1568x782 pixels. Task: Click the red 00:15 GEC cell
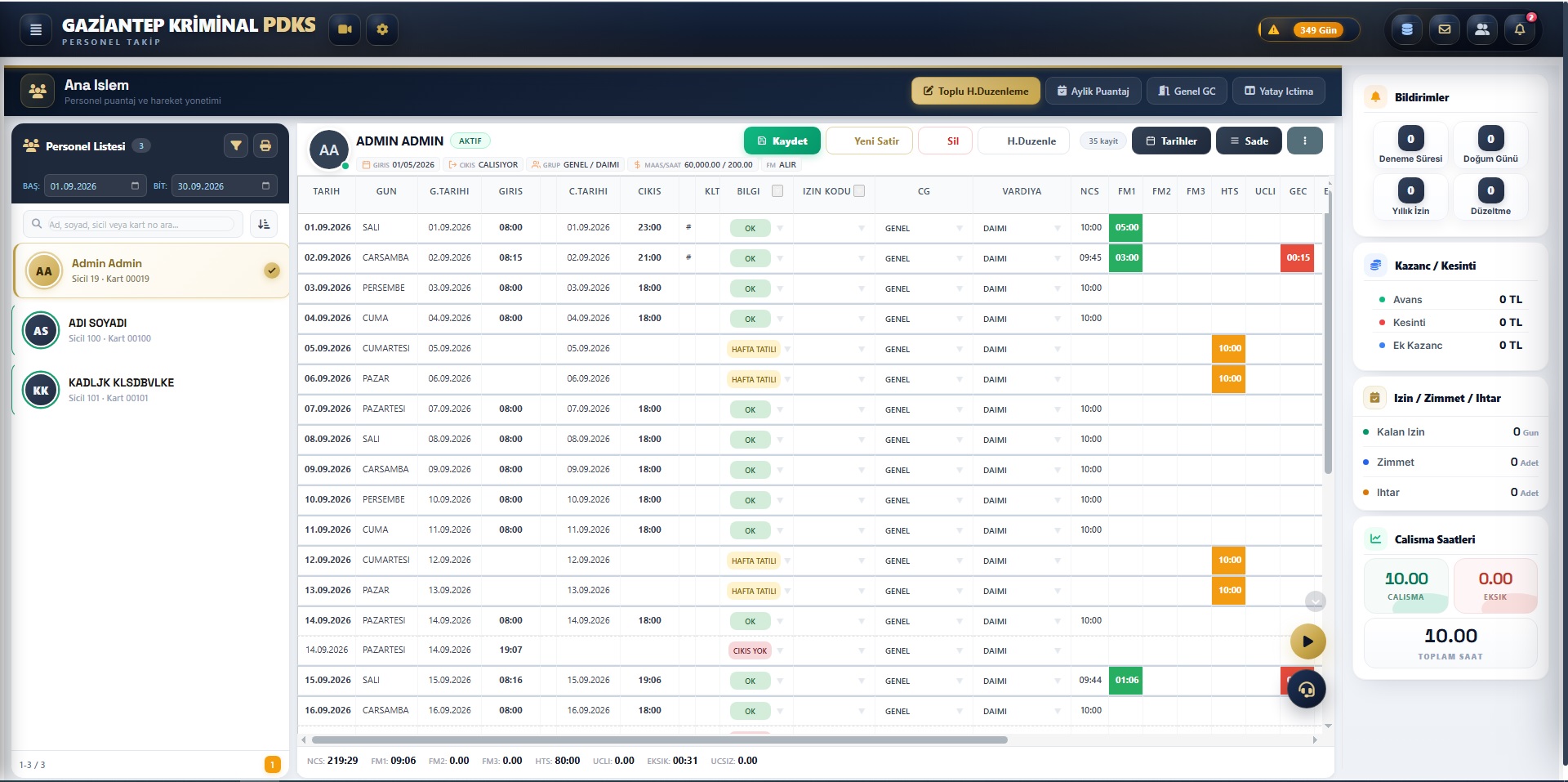coord(1298,257)
